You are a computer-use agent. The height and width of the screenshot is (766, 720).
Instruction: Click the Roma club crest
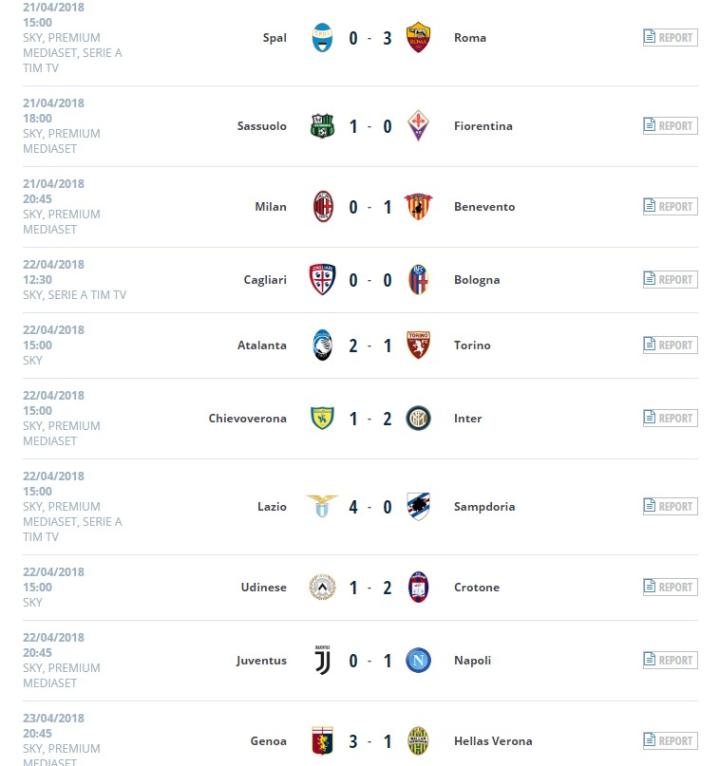pos(418,38)
